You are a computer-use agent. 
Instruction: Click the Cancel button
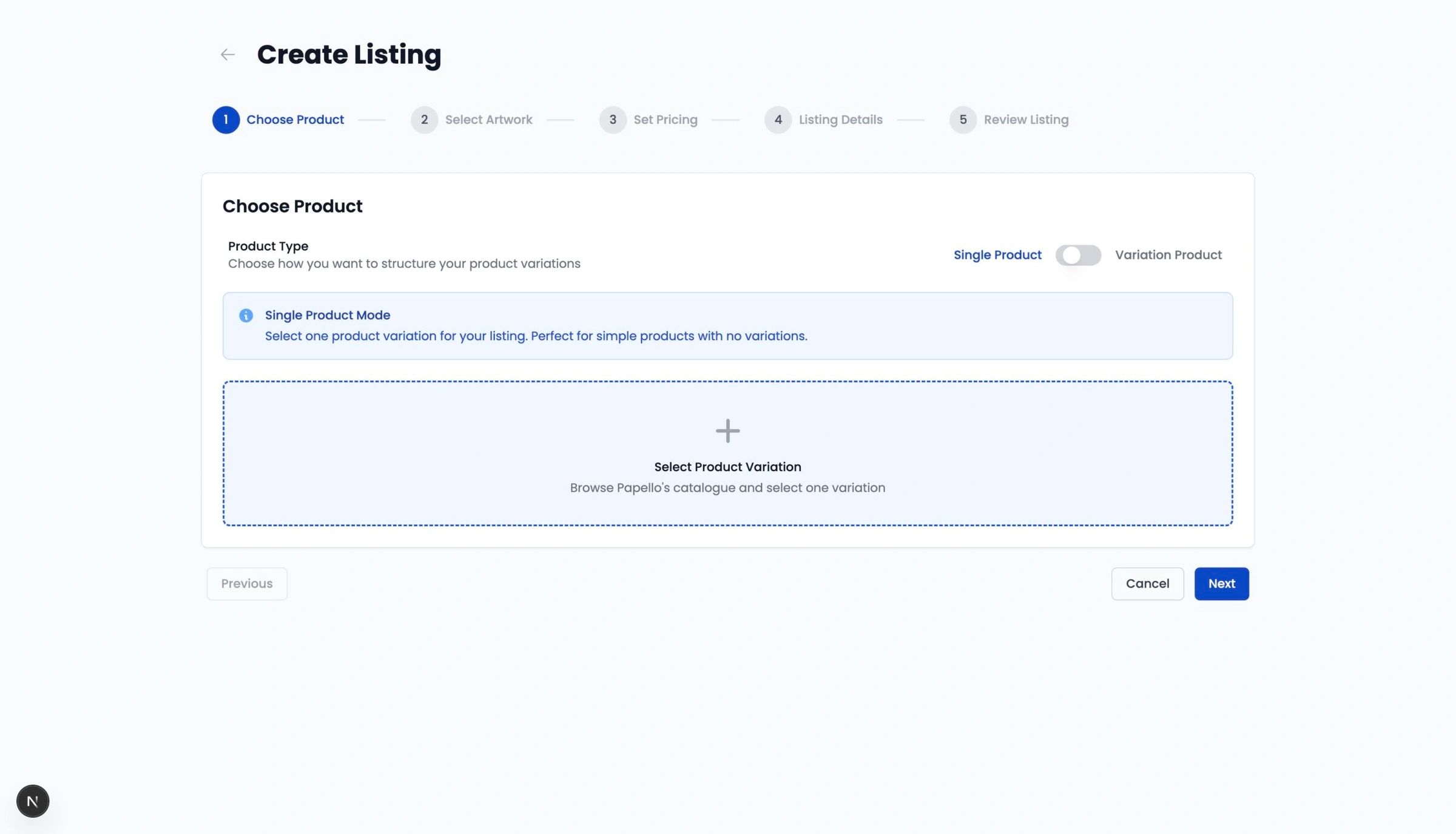tap(1147, 583)
